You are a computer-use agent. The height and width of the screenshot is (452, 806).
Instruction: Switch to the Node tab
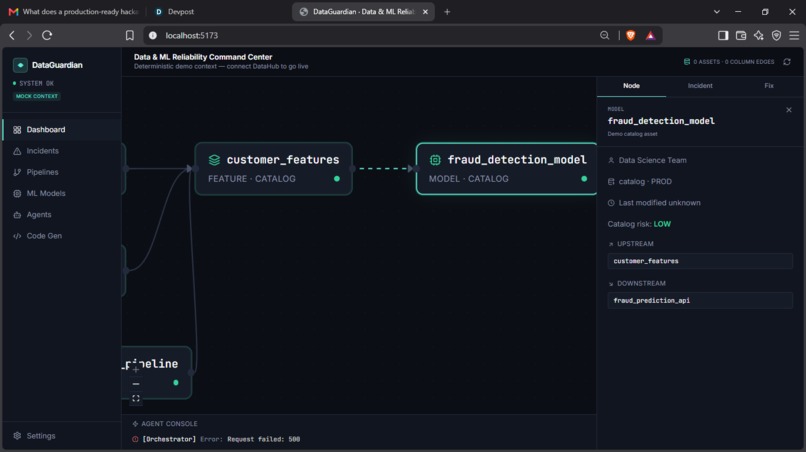[x=631, y=86]
